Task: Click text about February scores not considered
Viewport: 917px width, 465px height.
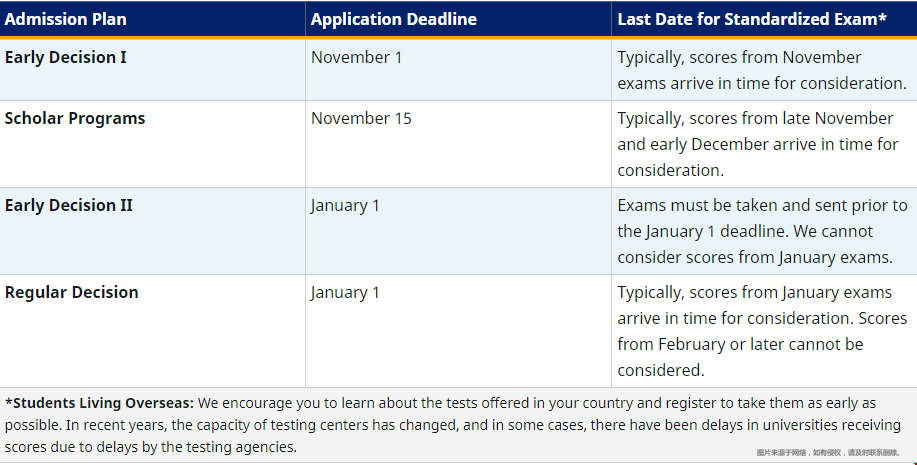Action: [762, 345]
